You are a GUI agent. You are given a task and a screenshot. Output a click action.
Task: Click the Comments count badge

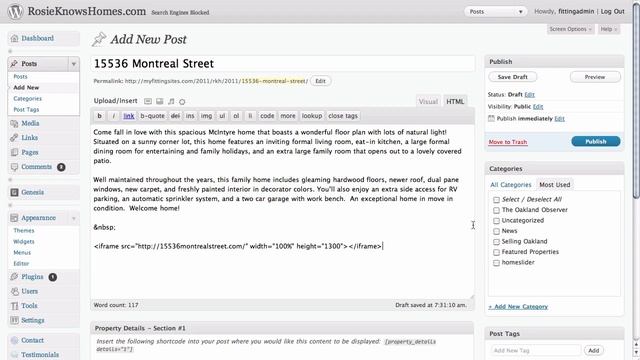(61, 167)
